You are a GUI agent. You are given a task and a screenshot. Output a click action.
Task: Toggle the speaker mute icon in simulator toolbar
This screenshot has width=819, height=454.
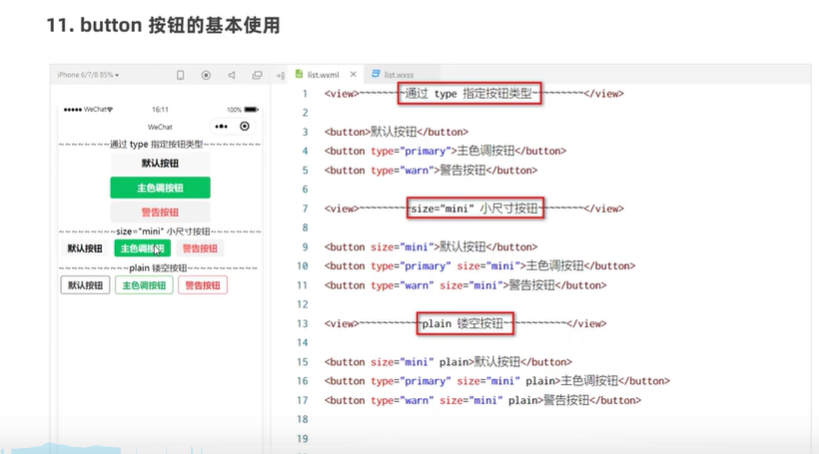click(x=231, y=75)
